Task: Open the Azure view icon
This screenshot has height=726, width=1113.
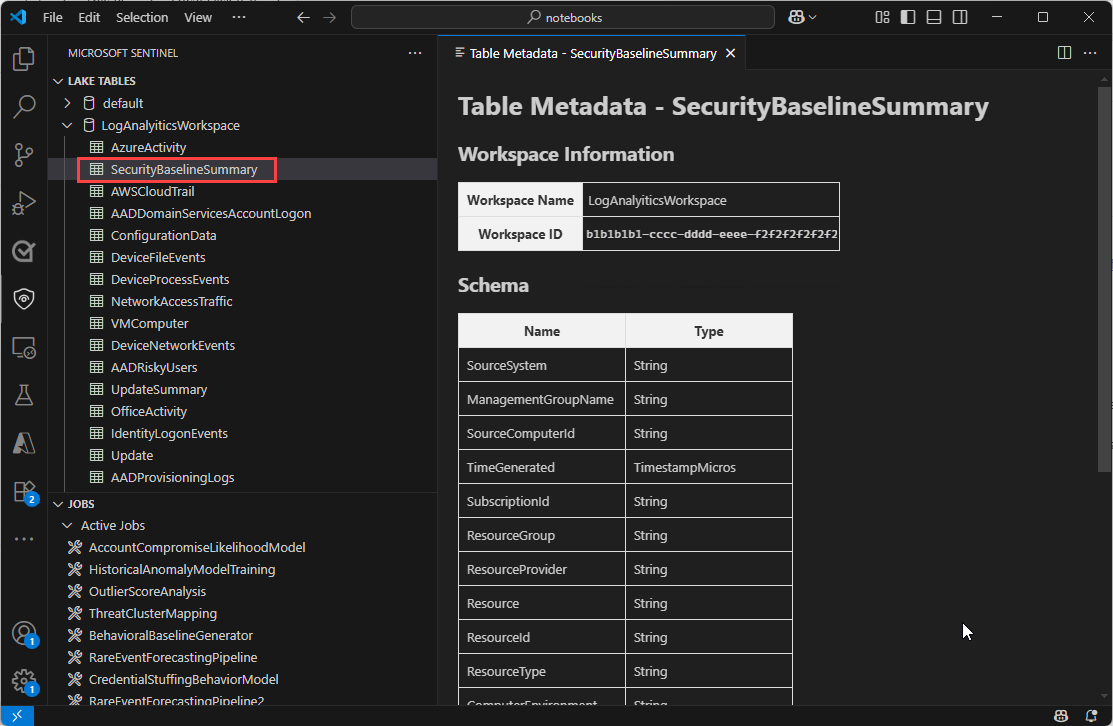Action: point(24,444)
